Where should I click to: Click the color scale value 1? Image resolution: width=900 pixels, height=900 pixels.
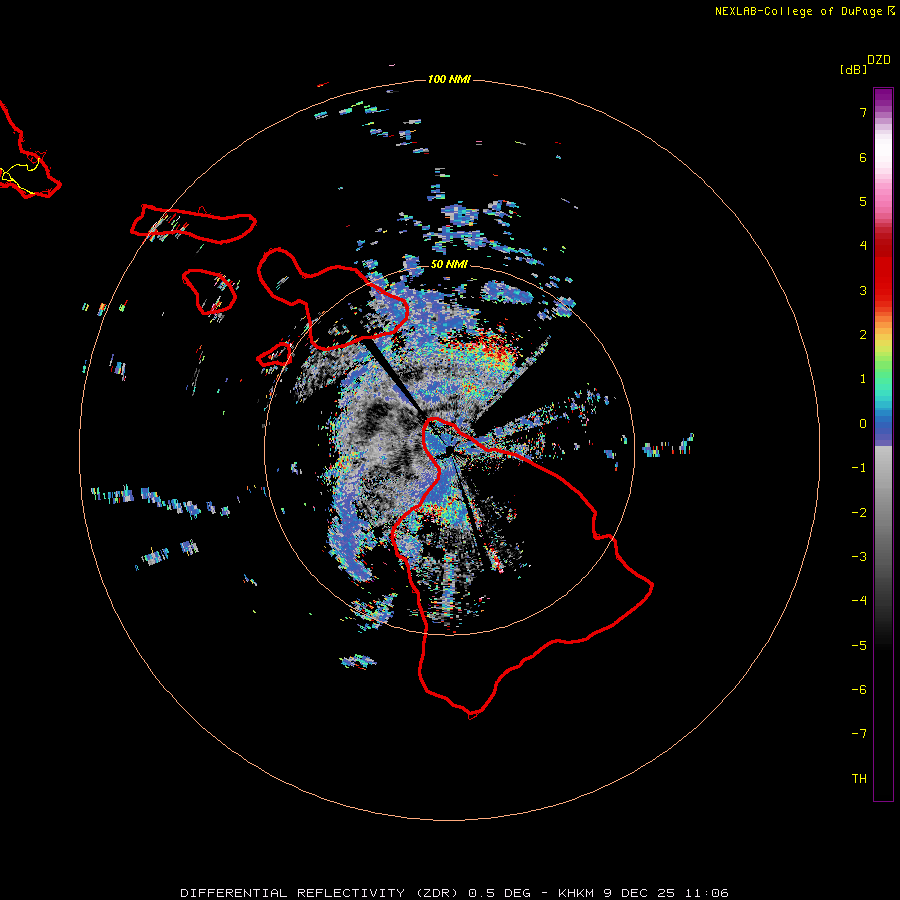[863, 379]
